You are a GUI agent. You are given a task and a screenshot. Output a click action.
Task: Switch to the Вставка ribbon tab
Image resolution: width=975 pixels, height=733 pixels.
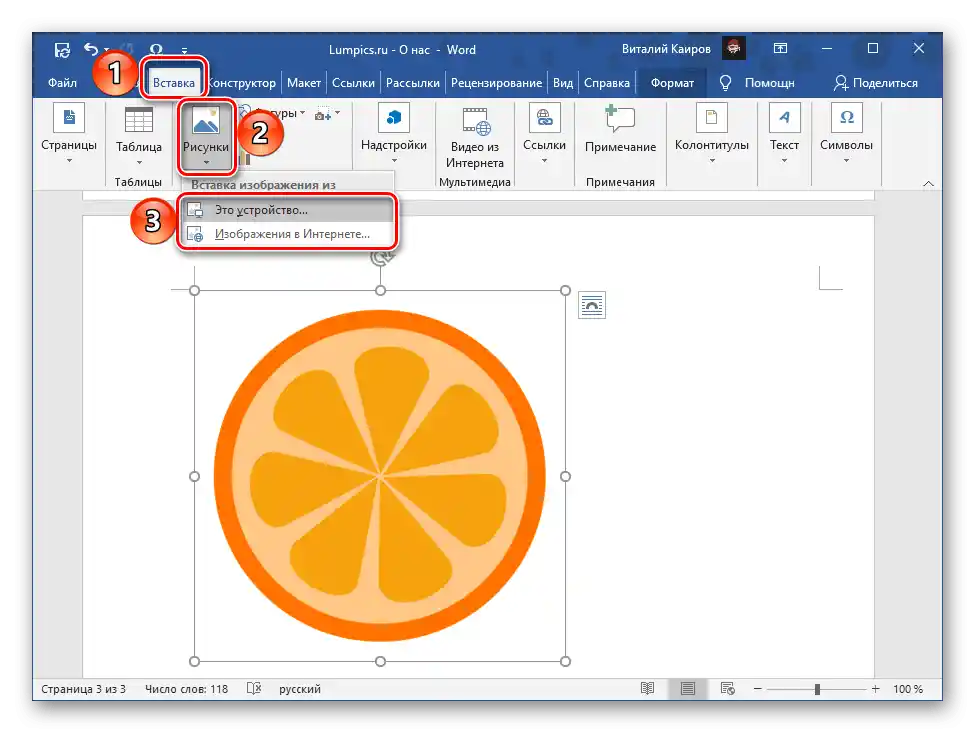(173, 83)
